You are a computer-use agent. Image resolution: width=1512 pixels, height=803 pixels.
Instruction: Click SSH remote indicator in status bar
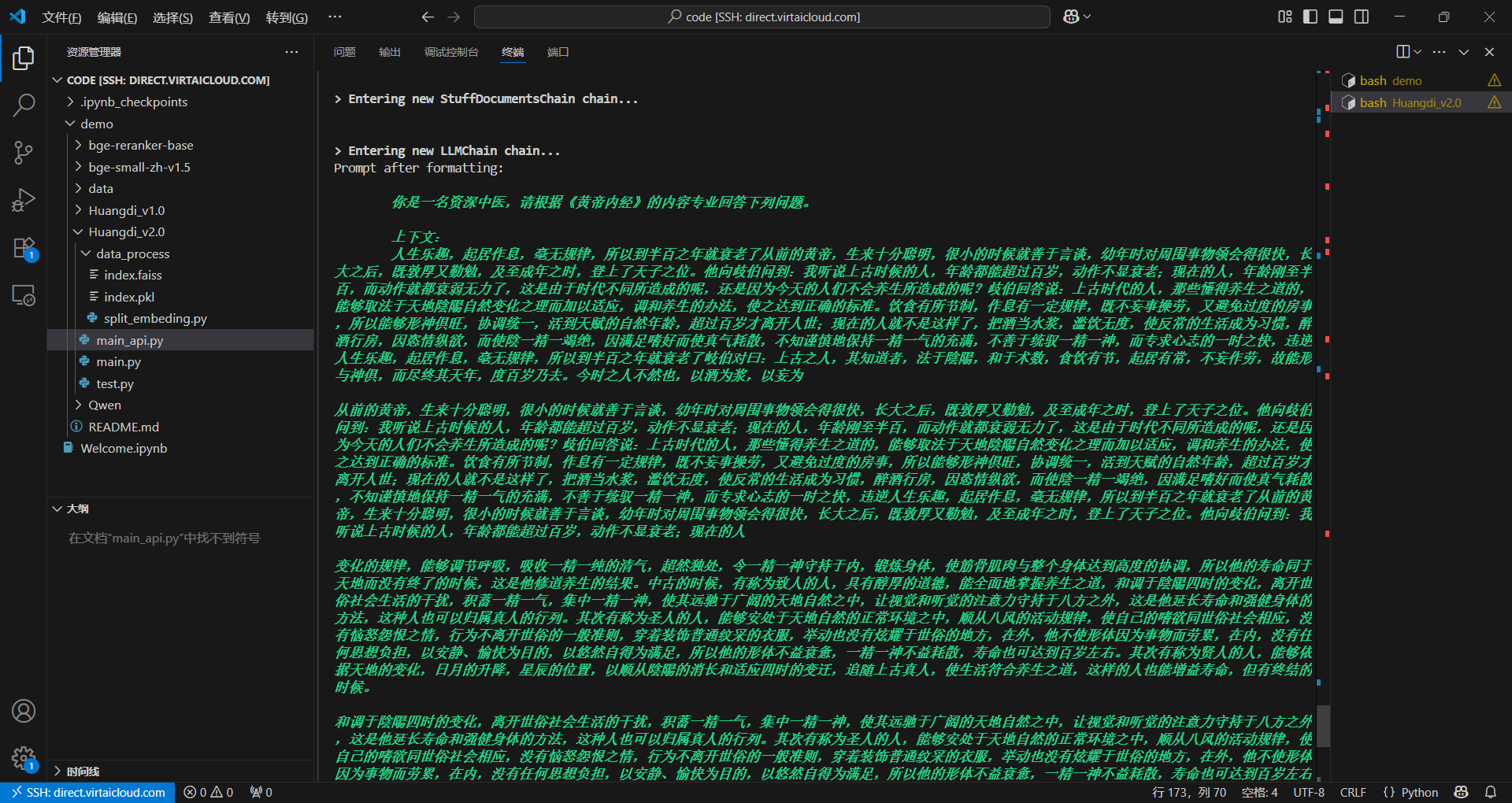87,792
